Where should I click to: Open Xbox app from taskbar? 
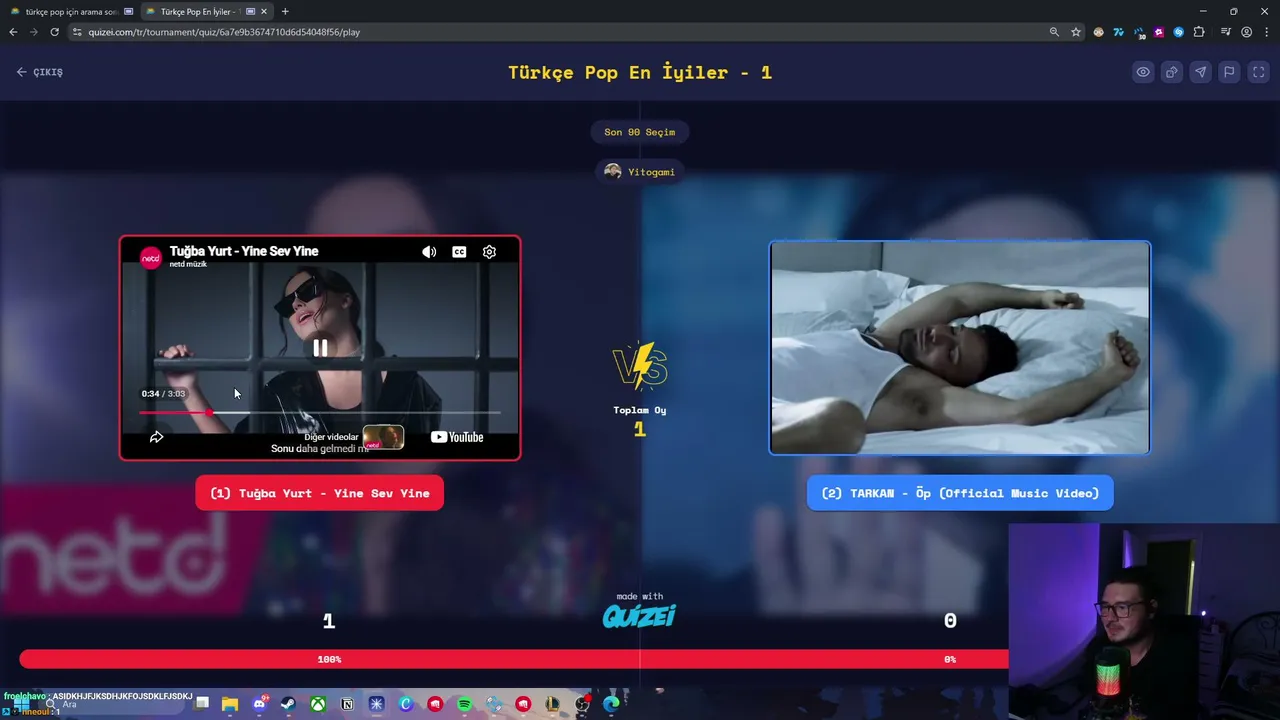pyautogui.click(x=317, y=704)
